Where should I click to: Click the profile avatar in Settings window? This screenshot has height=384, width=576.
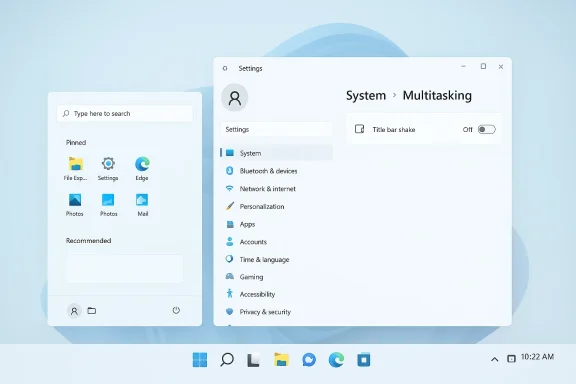click(235, 97)
